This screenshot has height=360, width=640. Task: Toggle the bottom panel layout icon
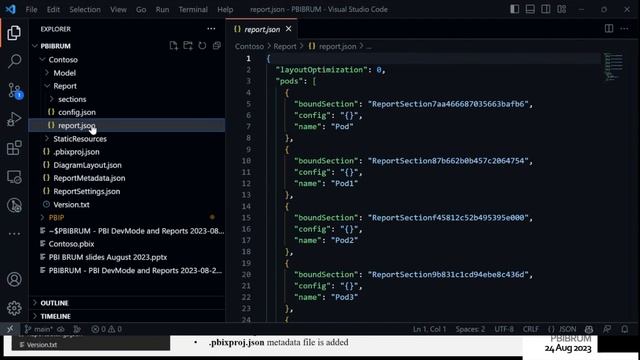tap(530, 9)
